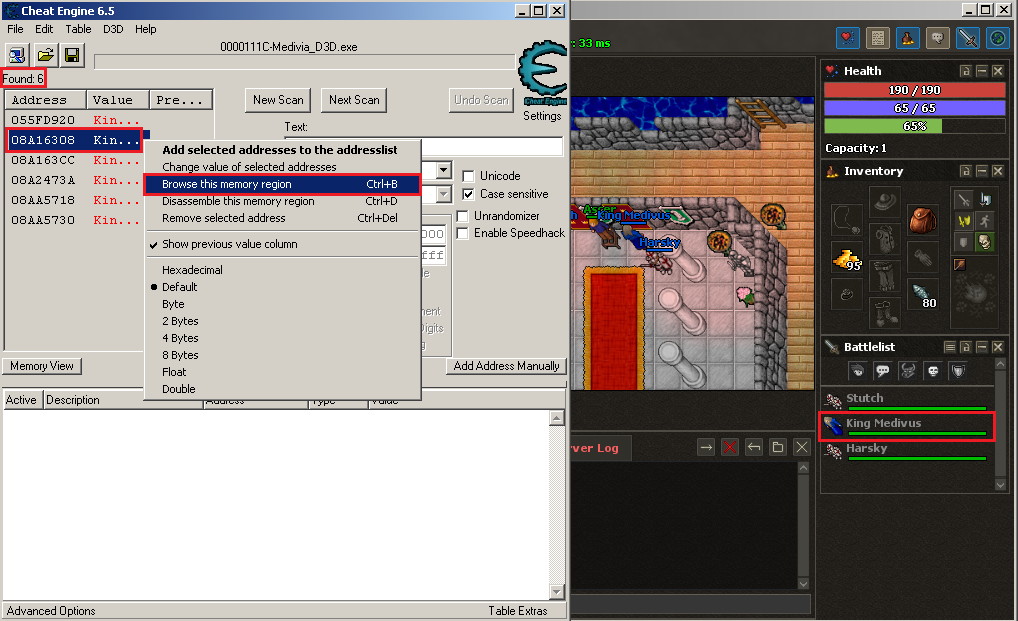Screen dimensions: 1018x621
Task: Open Table Extras
Action: click(x=518, y=611)
